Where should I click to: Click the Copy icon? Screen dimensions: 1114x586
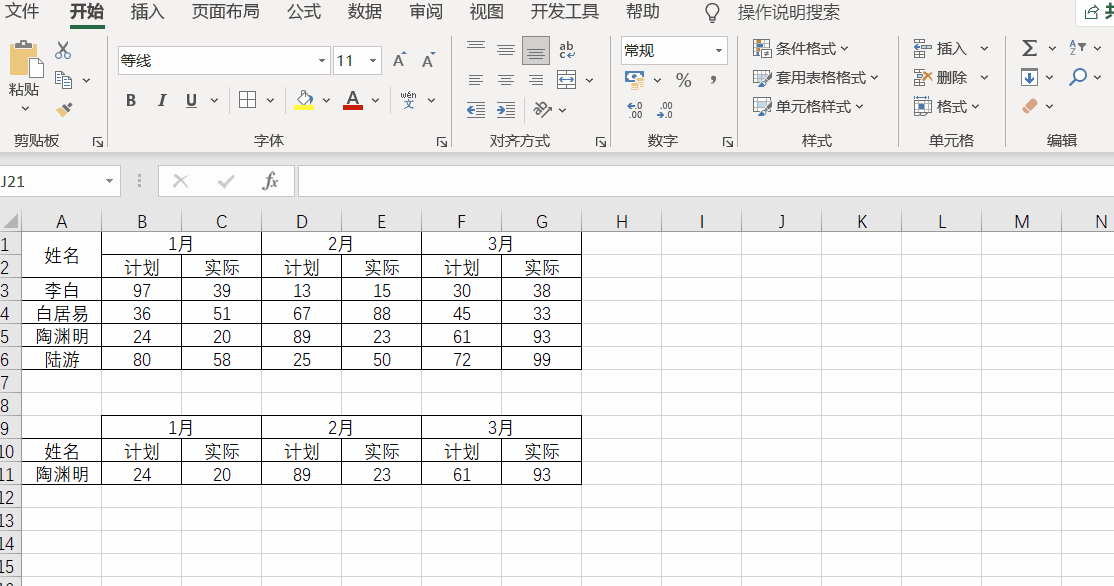pyautogui.click(x=63, y=80)
